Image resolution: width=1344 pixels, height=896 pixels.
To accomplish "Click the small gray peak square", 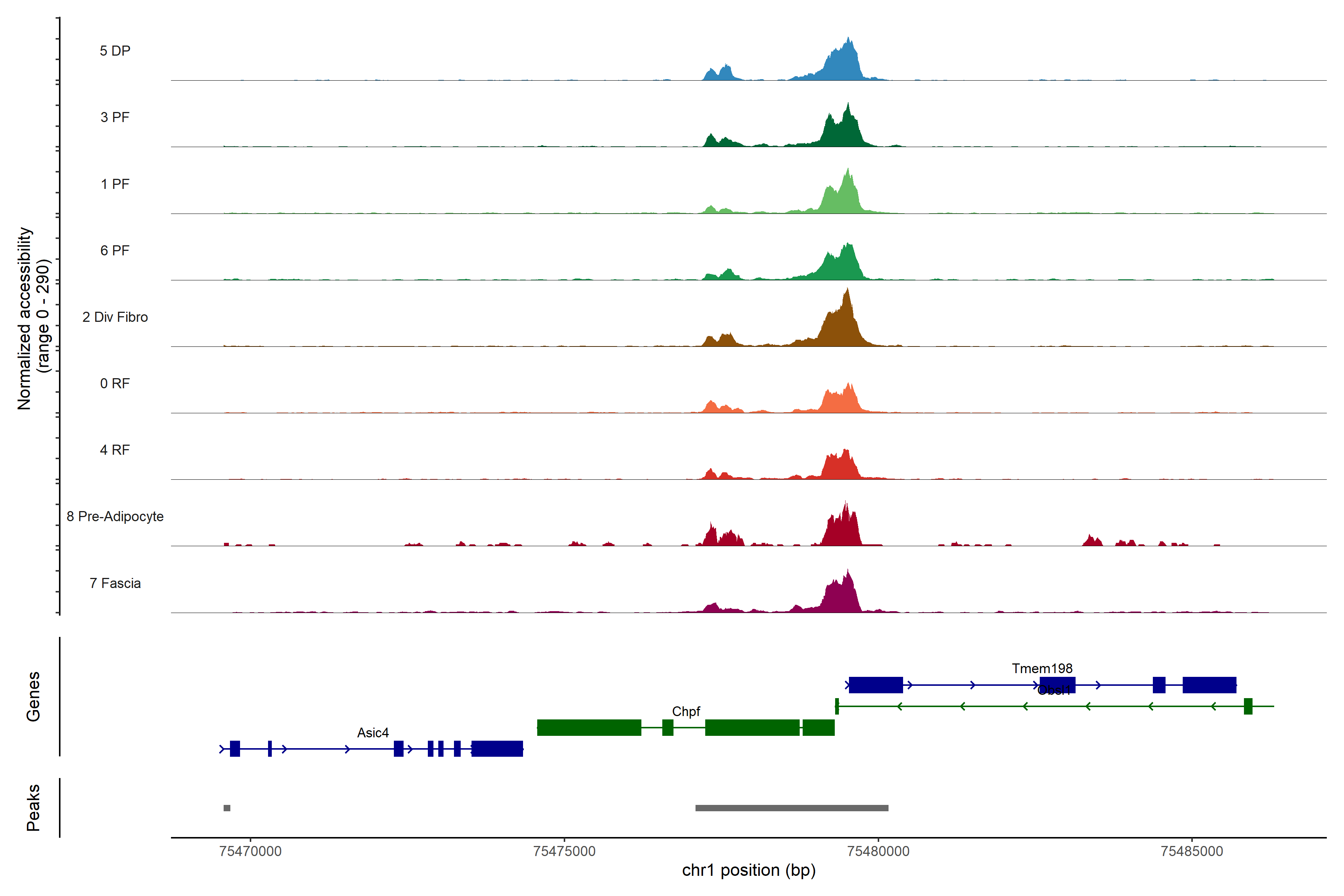I will point(227,808).
